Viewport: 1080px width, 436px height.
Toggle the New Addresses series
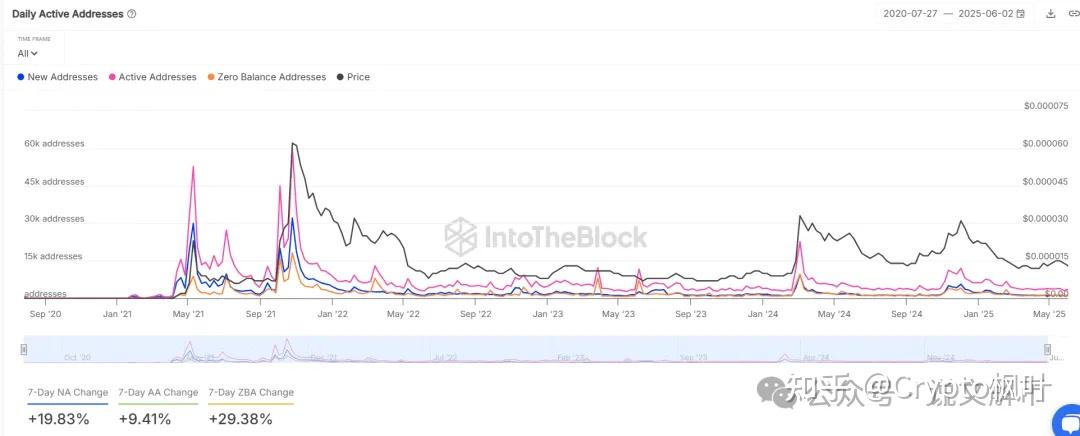click(62, 77)
